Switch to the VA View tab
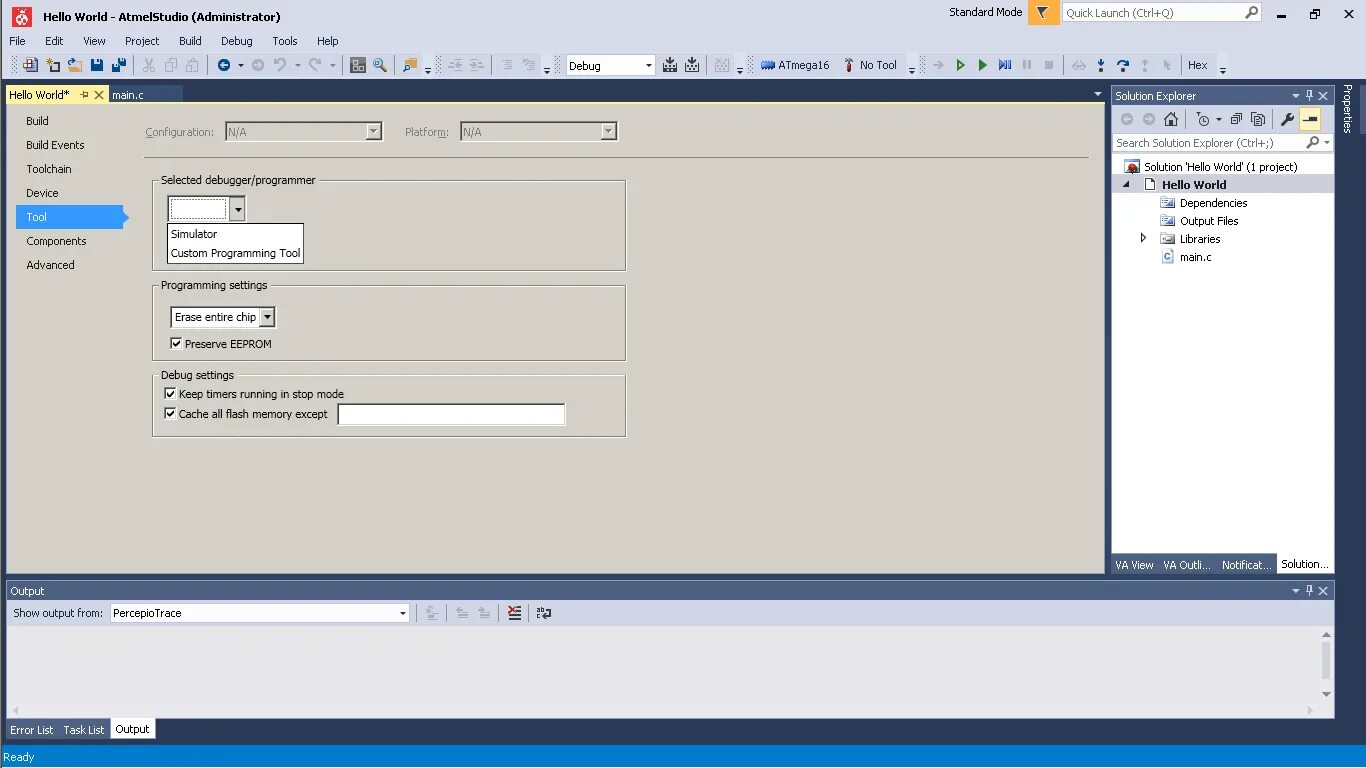The image size is (1366, 768). 1135,565
